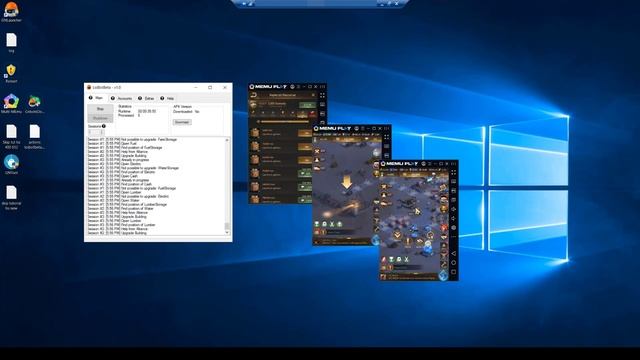Click the first chest item icon in first MEmu
Viewport: 640px width, 360px height.
[x=255, y=133]
